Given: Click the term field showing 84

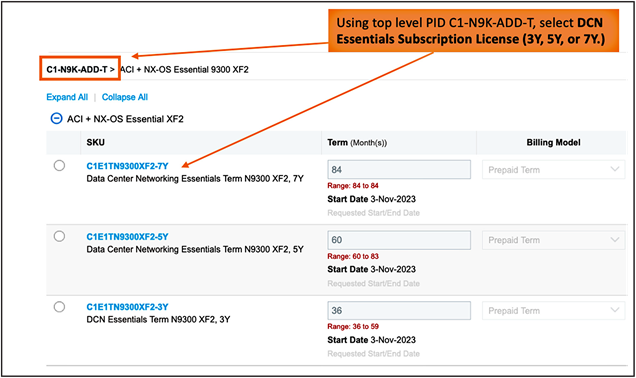Looking at the screenshot, I should [x=399, y=170].
